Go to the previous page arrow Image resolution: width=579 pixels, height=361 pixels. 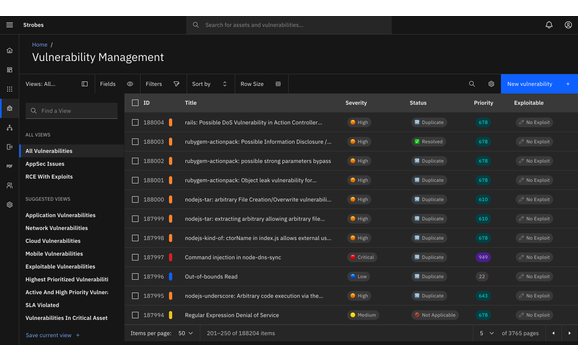pyautogui.click(x=553, y=333)
